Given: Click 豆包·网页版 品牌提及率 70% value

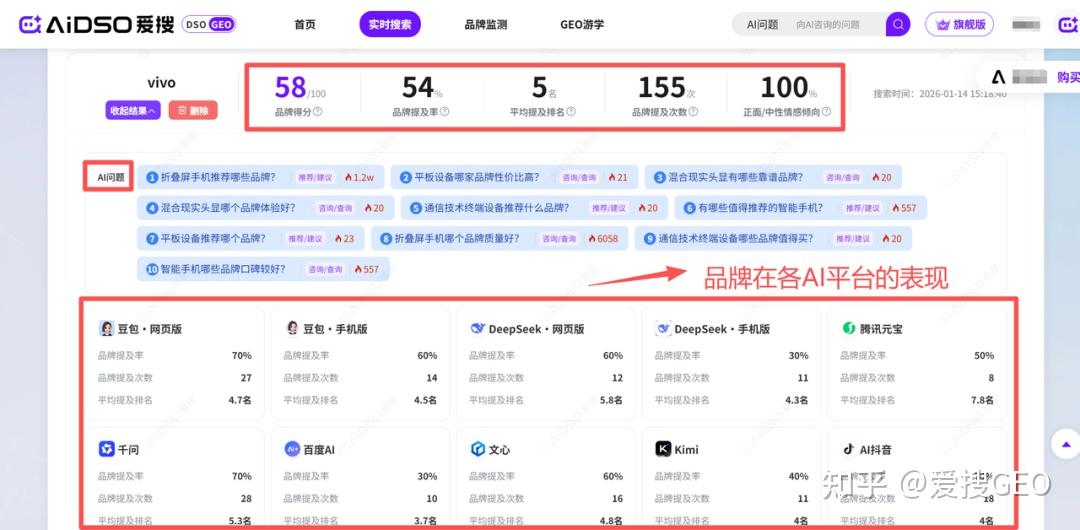Looking at the screenshot, I should coord(242,356).
